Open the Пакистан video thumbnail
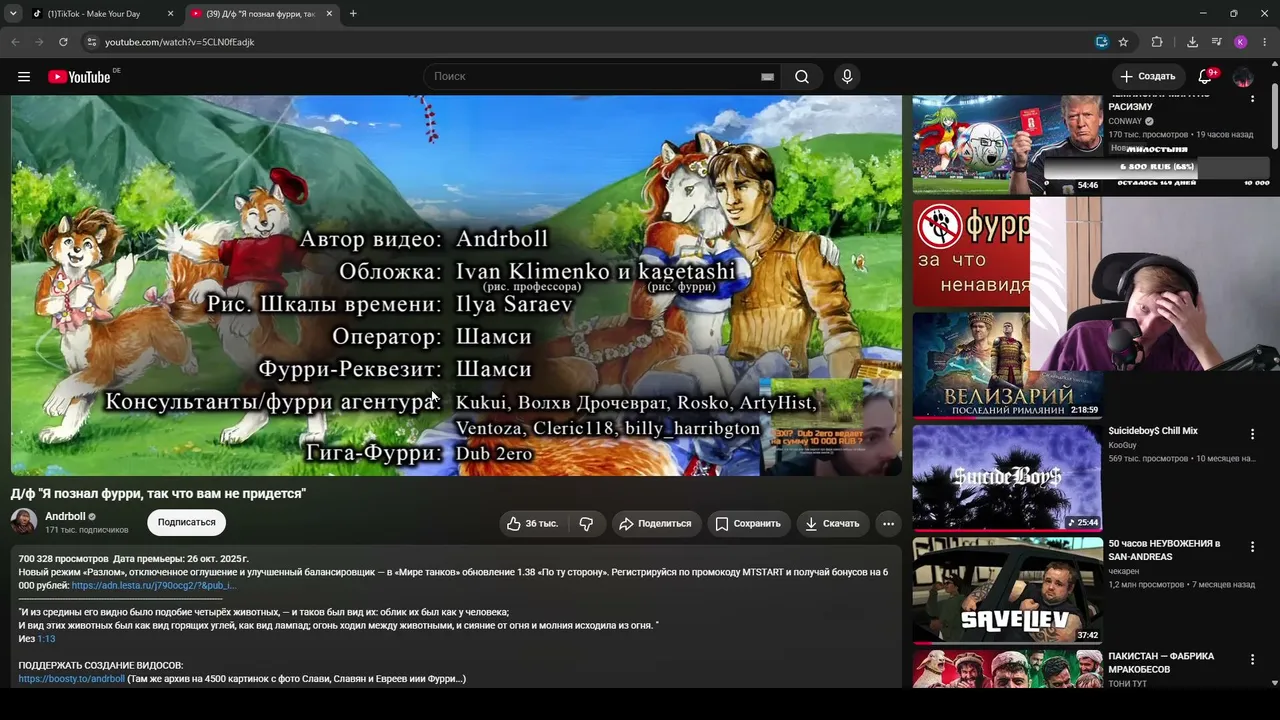1280x720 pixels. click(1007, 669)
